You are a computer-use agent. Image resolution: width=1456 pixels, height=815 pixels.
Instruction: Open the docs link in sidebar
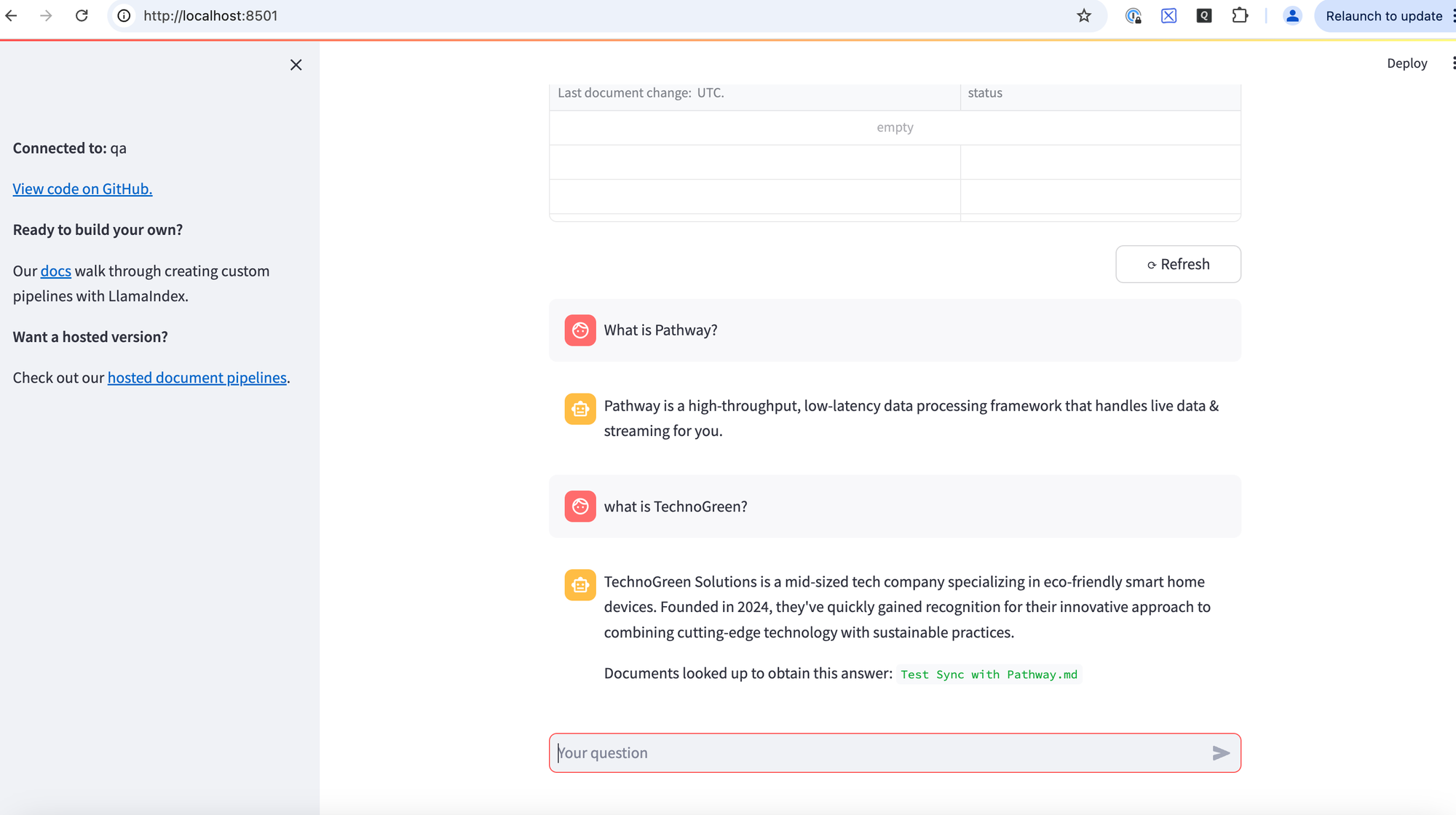tap(56, 271)
